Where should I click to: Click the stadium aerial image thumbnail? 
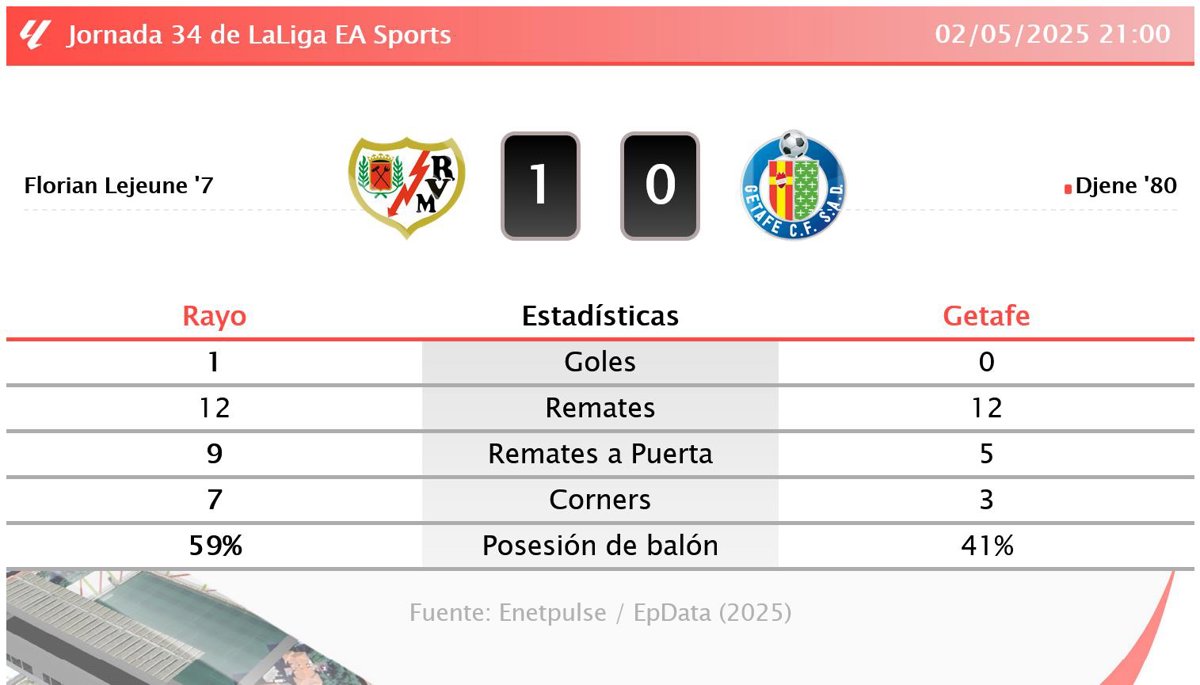(x=150, y=630)
